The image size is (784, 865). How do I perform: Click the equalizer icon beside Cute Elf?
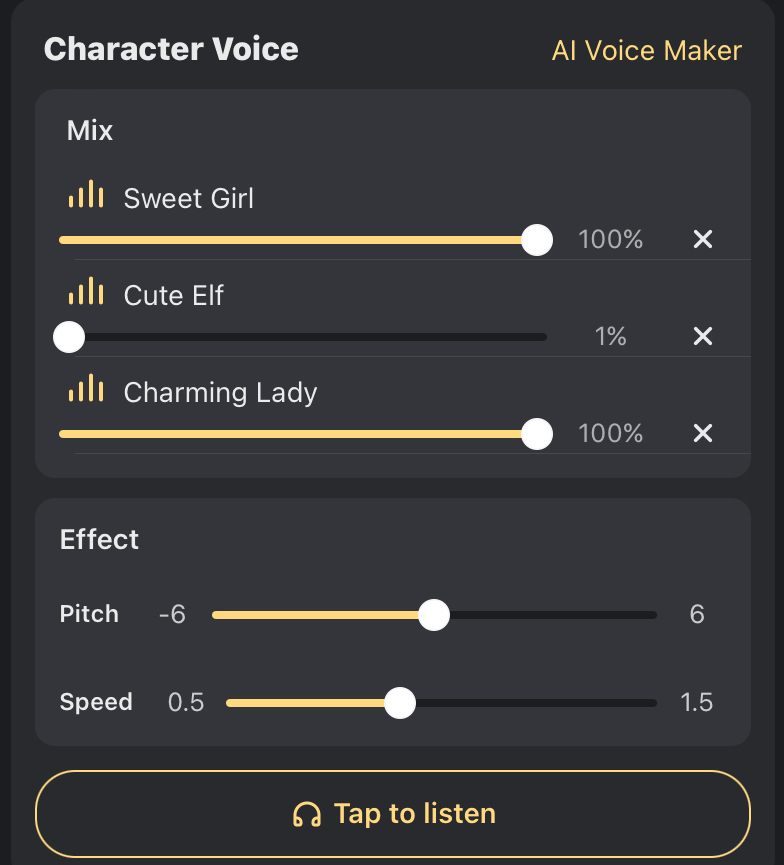(86, 292)
